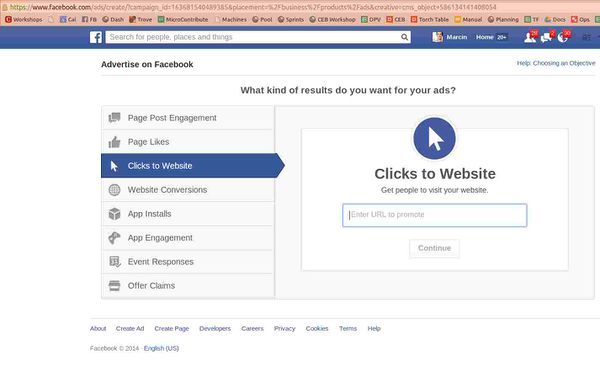The height and width of the screenshot is (371, 600).
Task: Go to Home in Facebook header
Action: tap(484, 37)
